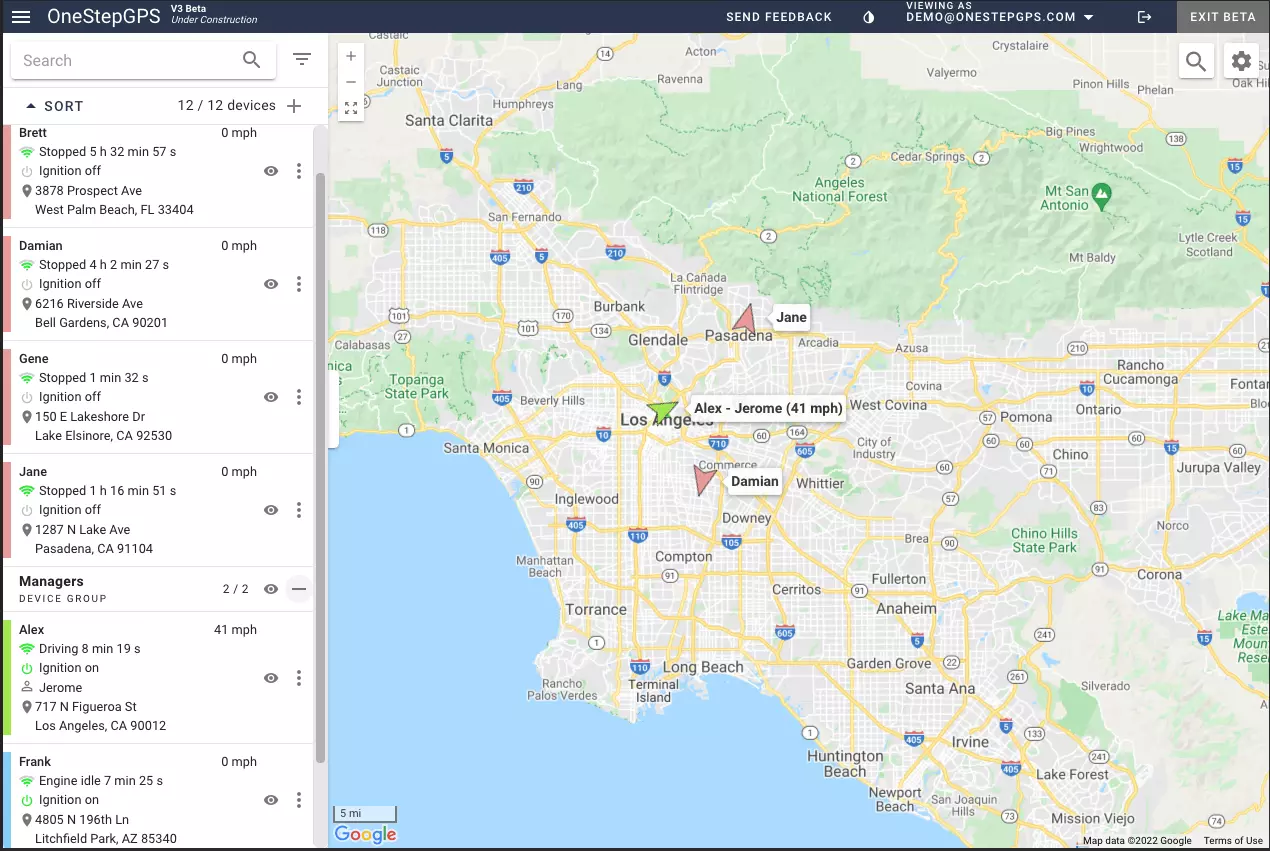The height and width of the screenshot is (851, 1270).
Task: Click the 5 mi scale bar
Action: 364,813
